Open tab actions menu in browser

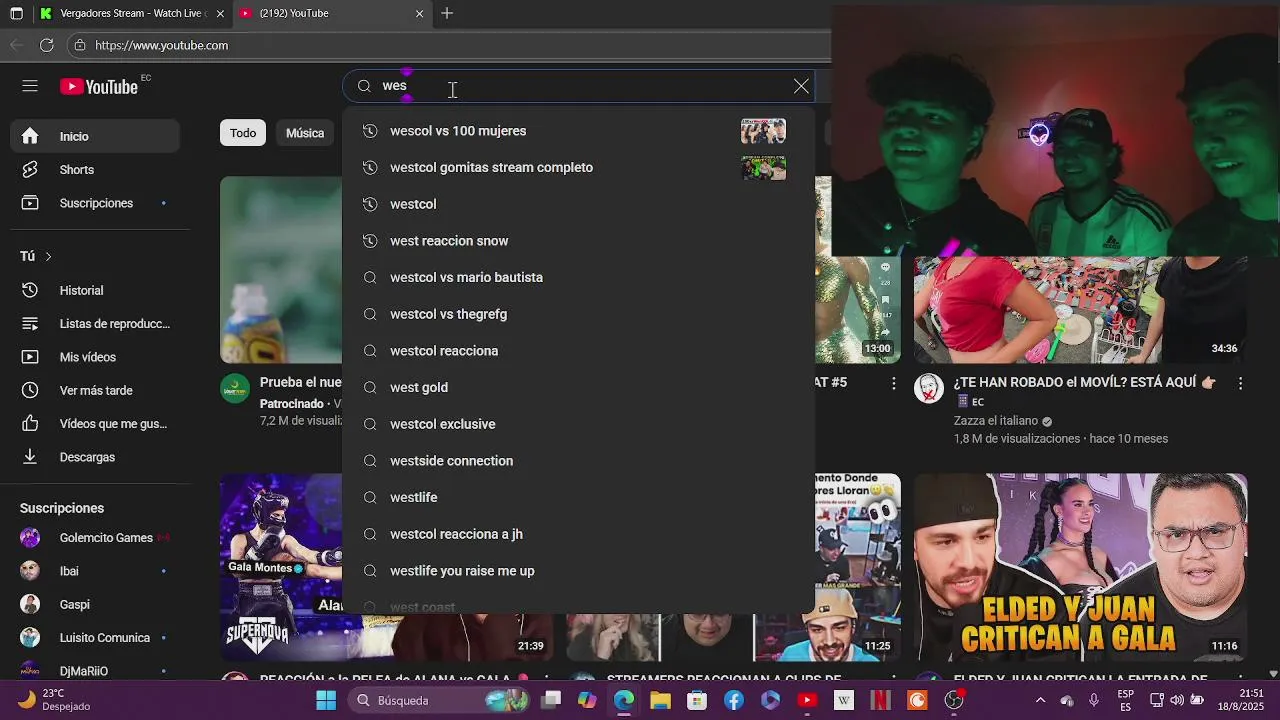[x=16, y=14]
